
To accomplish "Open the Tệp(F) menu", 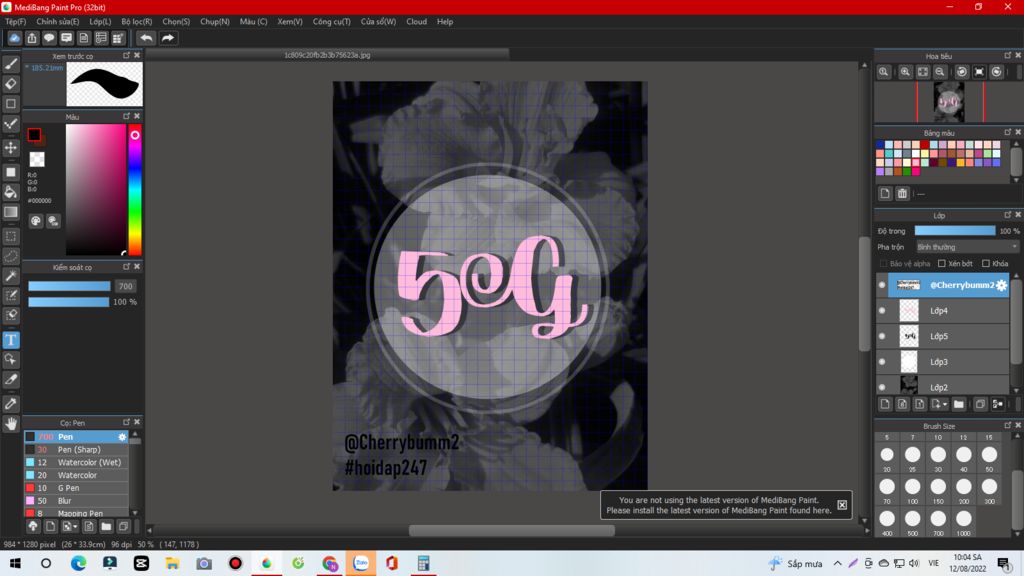I will [16, 22].
